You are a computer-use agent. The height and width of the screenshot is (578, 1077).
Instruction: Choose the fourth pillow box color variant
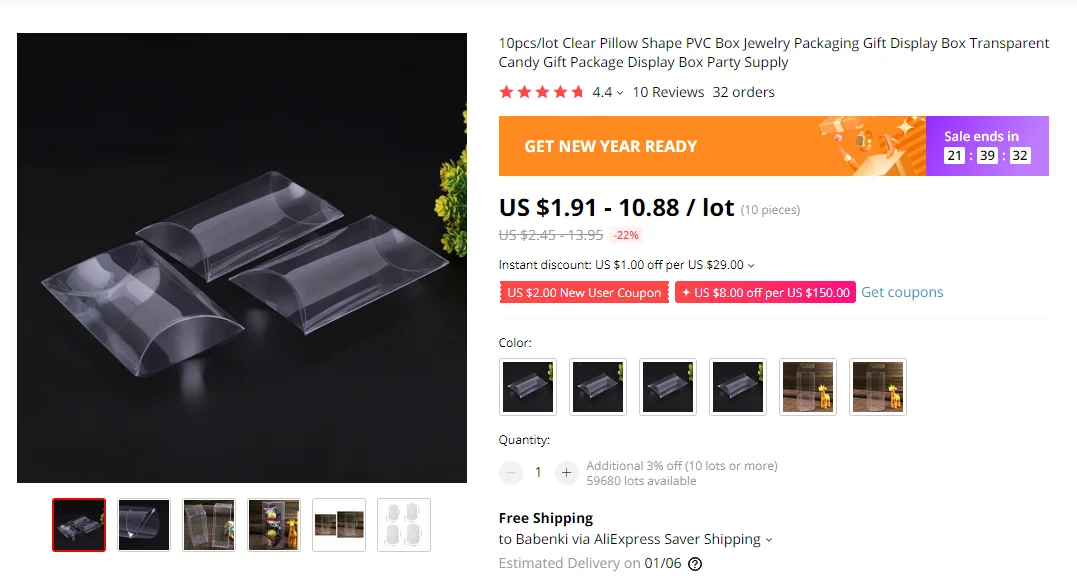[738, 387]
